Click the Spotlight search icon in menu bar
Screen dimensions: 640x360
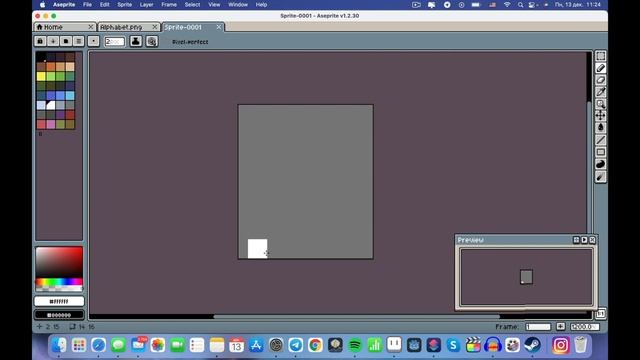tap(520, 5)
